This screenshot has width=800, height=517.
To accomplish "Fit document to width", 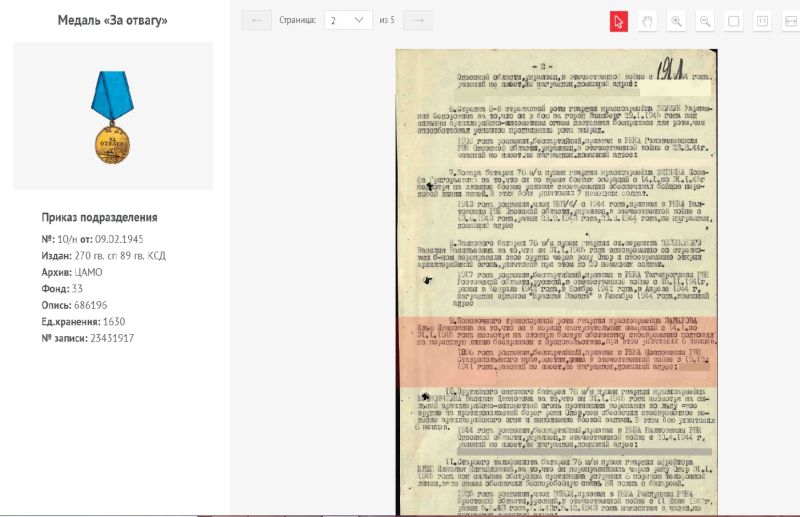I will (x=789, y=21).
